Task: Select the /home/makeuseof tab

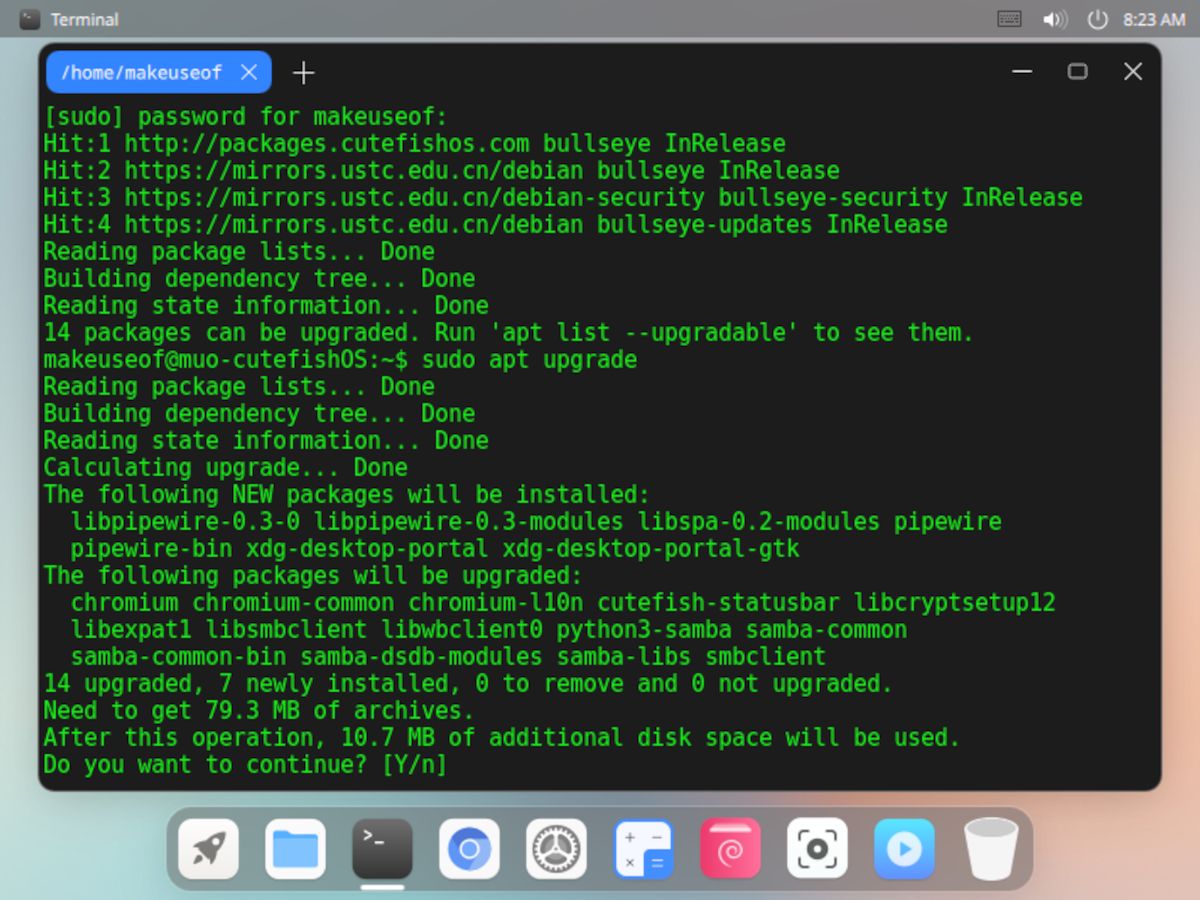Action: pos(158,72)
